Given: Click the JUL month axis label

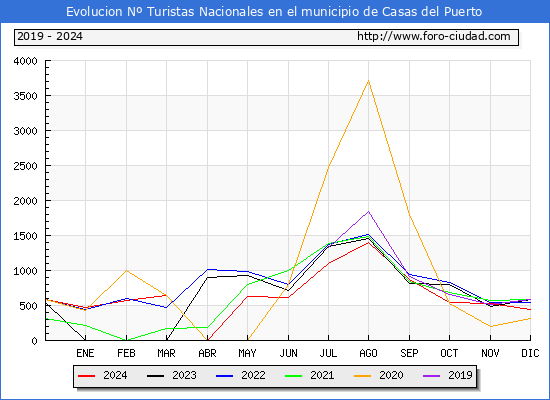Looking at the screenshot, I should point(328,353).
